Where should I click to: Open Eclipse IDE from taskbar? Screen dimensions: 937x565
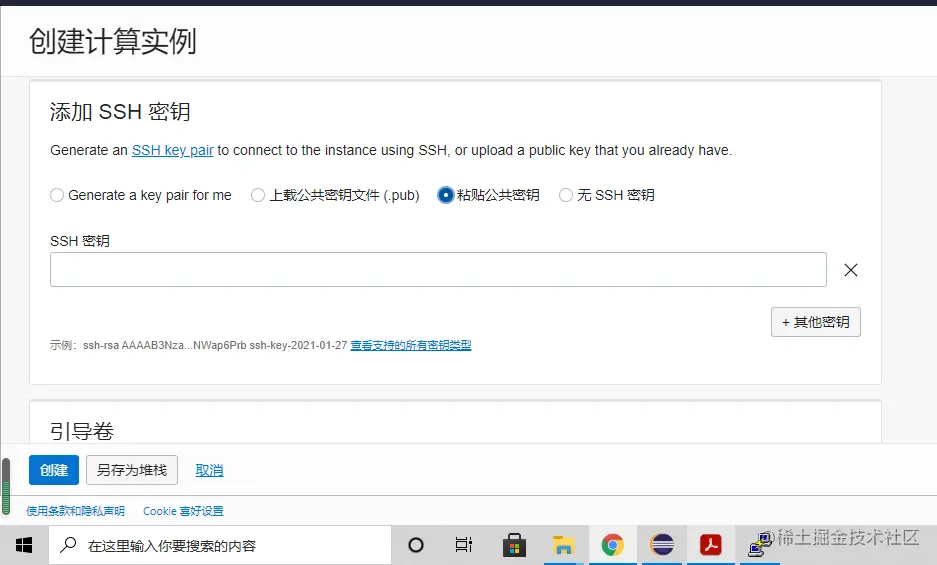point(662,545)
